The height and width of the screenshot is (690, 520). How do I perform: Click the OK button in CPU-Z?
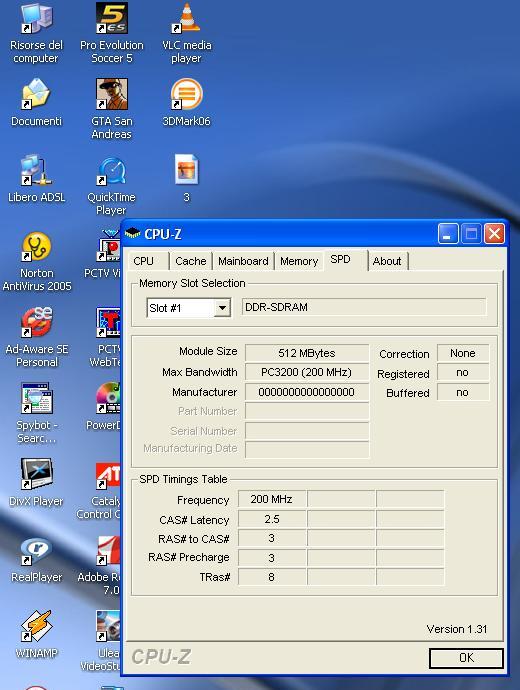click(x=466, y=658)
